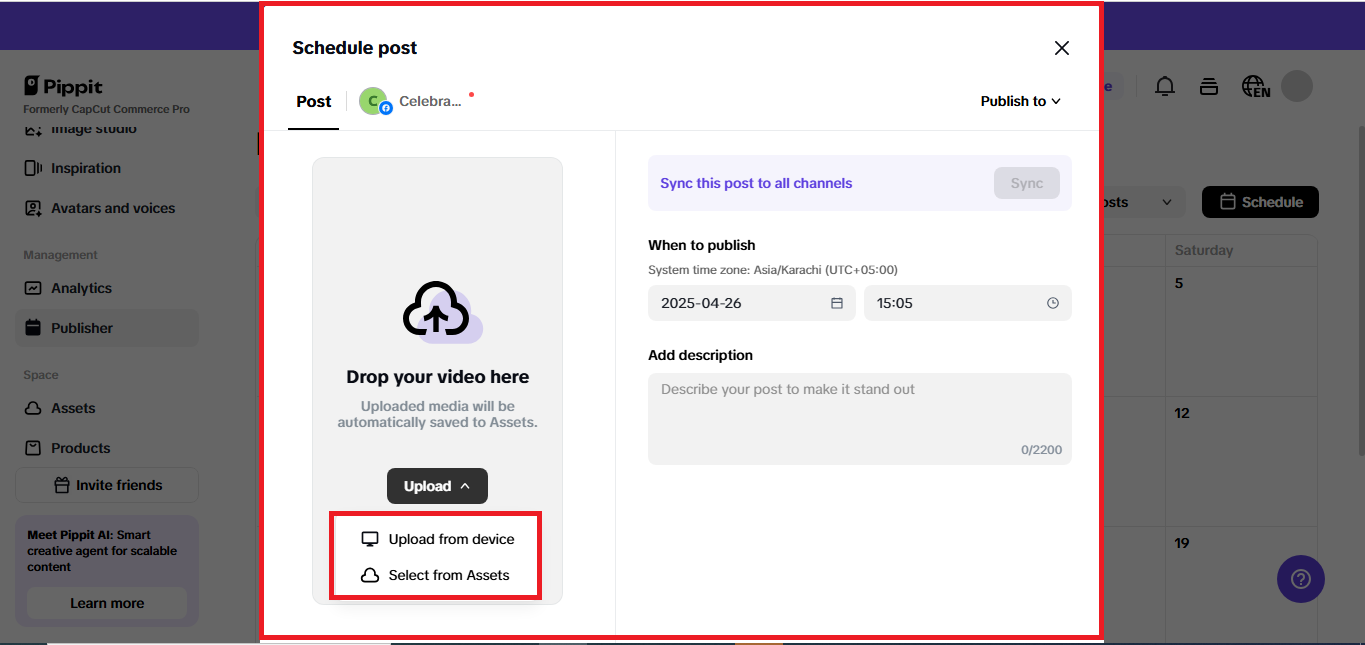
Task: Click Invite friends button
Action: pyautogui.click(x=107, y=485)
